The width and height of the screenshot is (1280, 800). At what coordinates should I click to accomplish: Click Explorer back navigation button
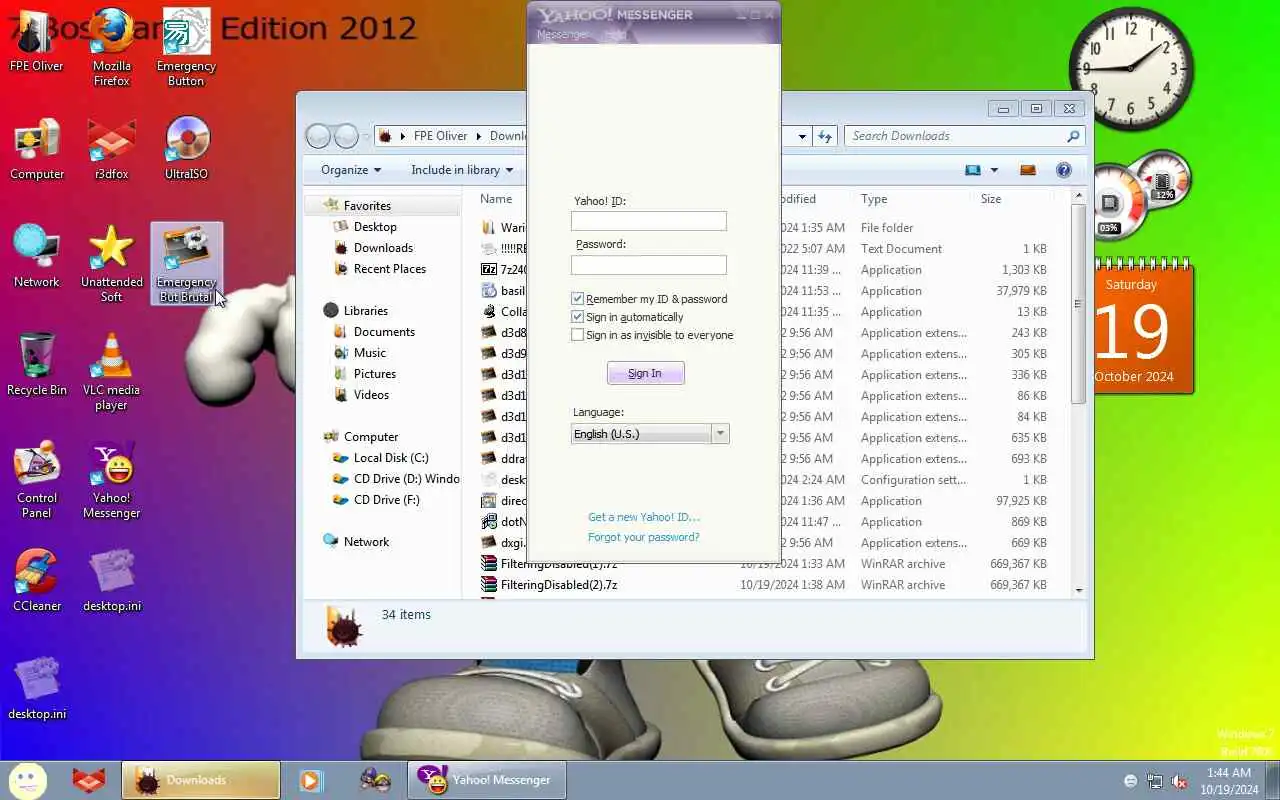[319, 136]
